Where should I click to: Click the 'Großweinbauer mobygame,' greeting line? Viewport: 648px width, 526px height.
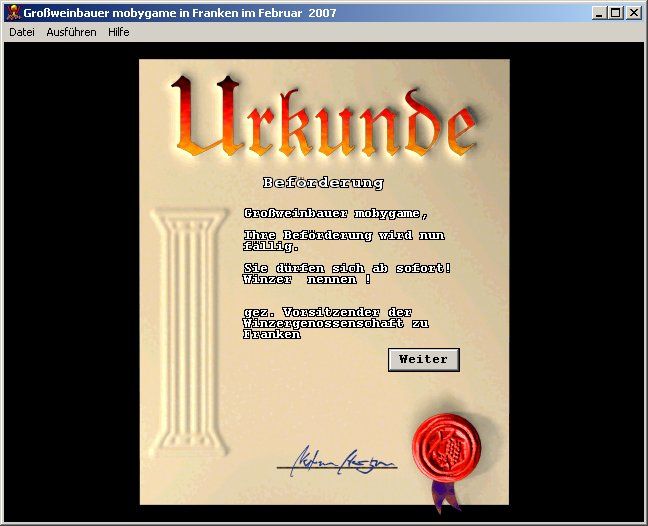[336, 213]
